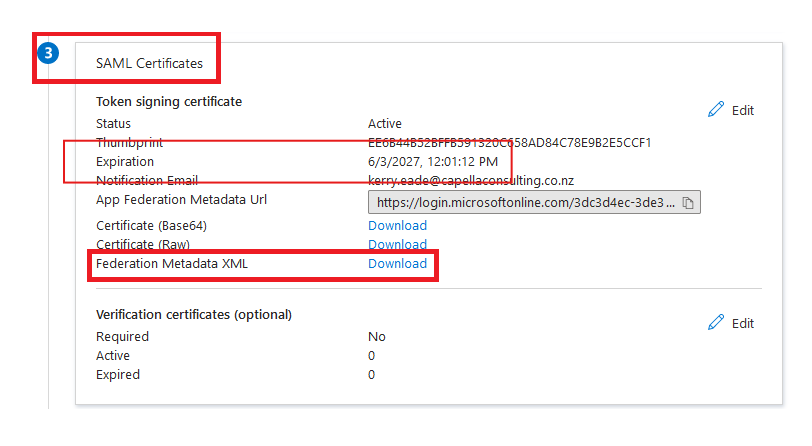Copy the App Federation Metadata Url
The image size is (812, 446).
click(x=689, y=203)
